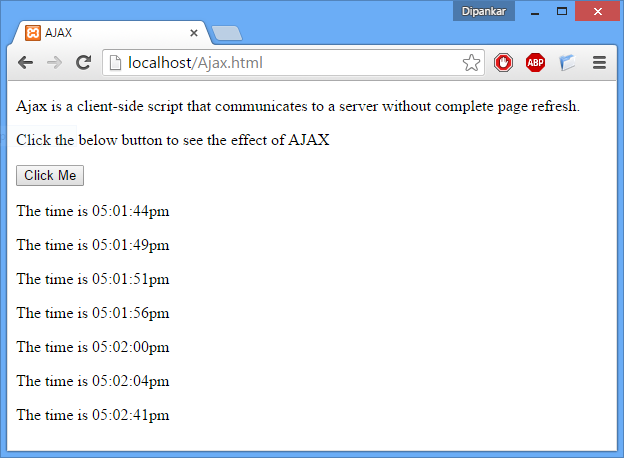Screen dimensions: 624x458
Task: Open the red stop-hand extension icon
Action: [503, 62]
